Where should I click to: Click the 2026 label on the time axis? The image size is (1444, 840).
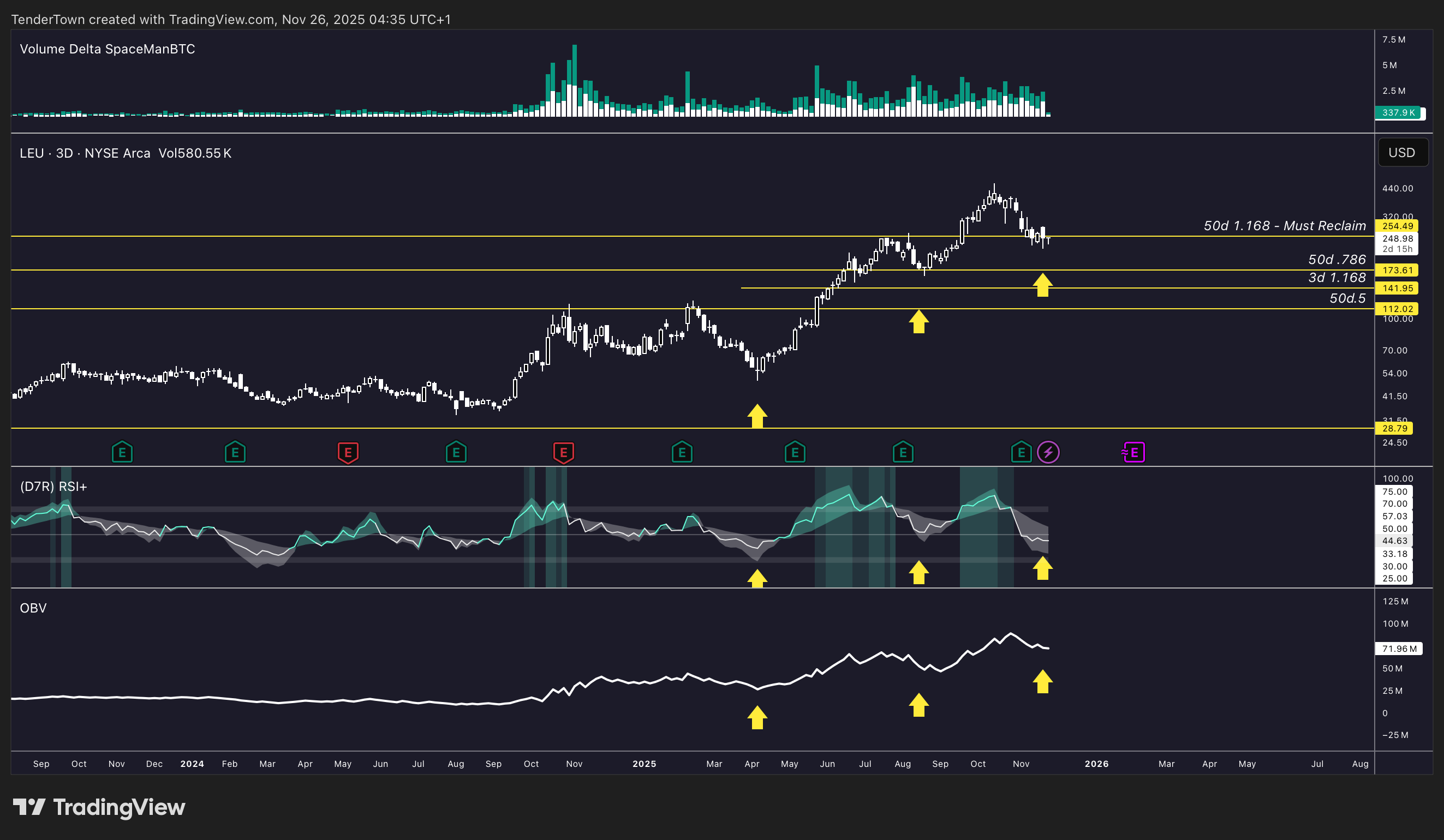(x=1097, y=764)
